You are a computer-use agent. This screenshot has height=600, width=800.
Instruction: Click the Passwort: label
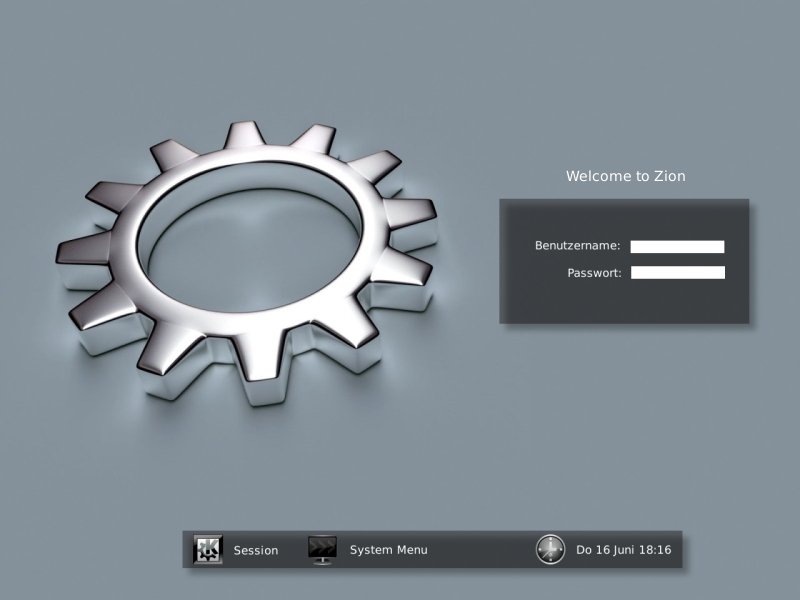pos(594,273)
